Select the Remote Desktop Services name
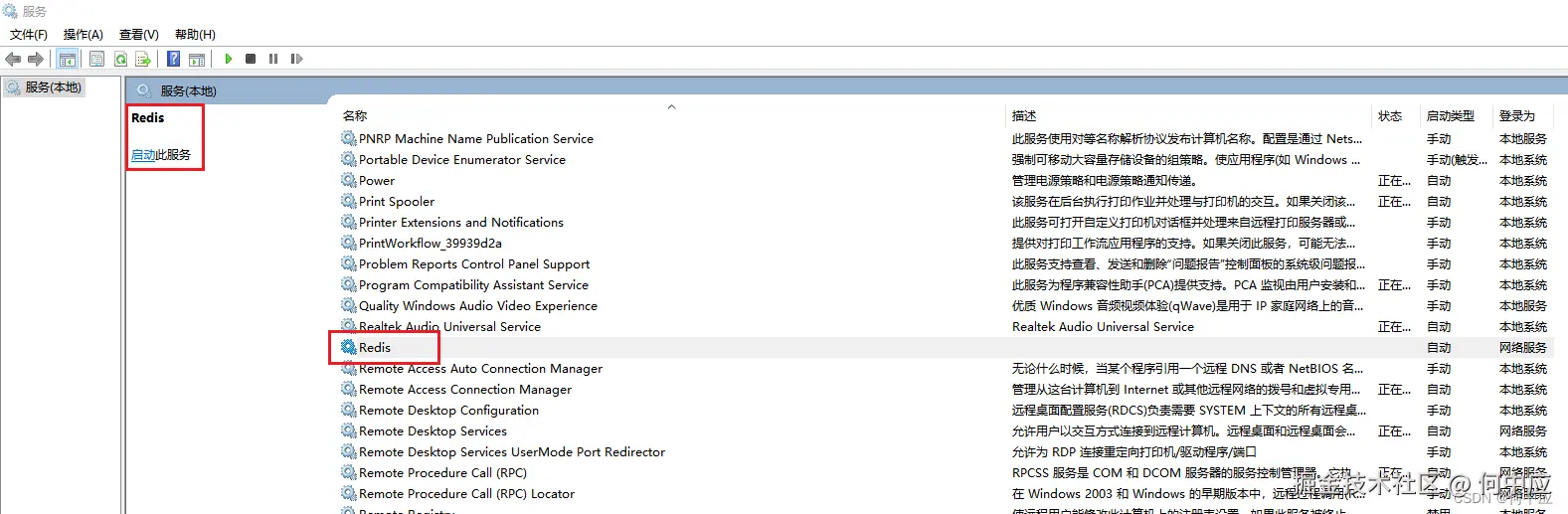Viewport: 1568px width, 514px height. 433,430
